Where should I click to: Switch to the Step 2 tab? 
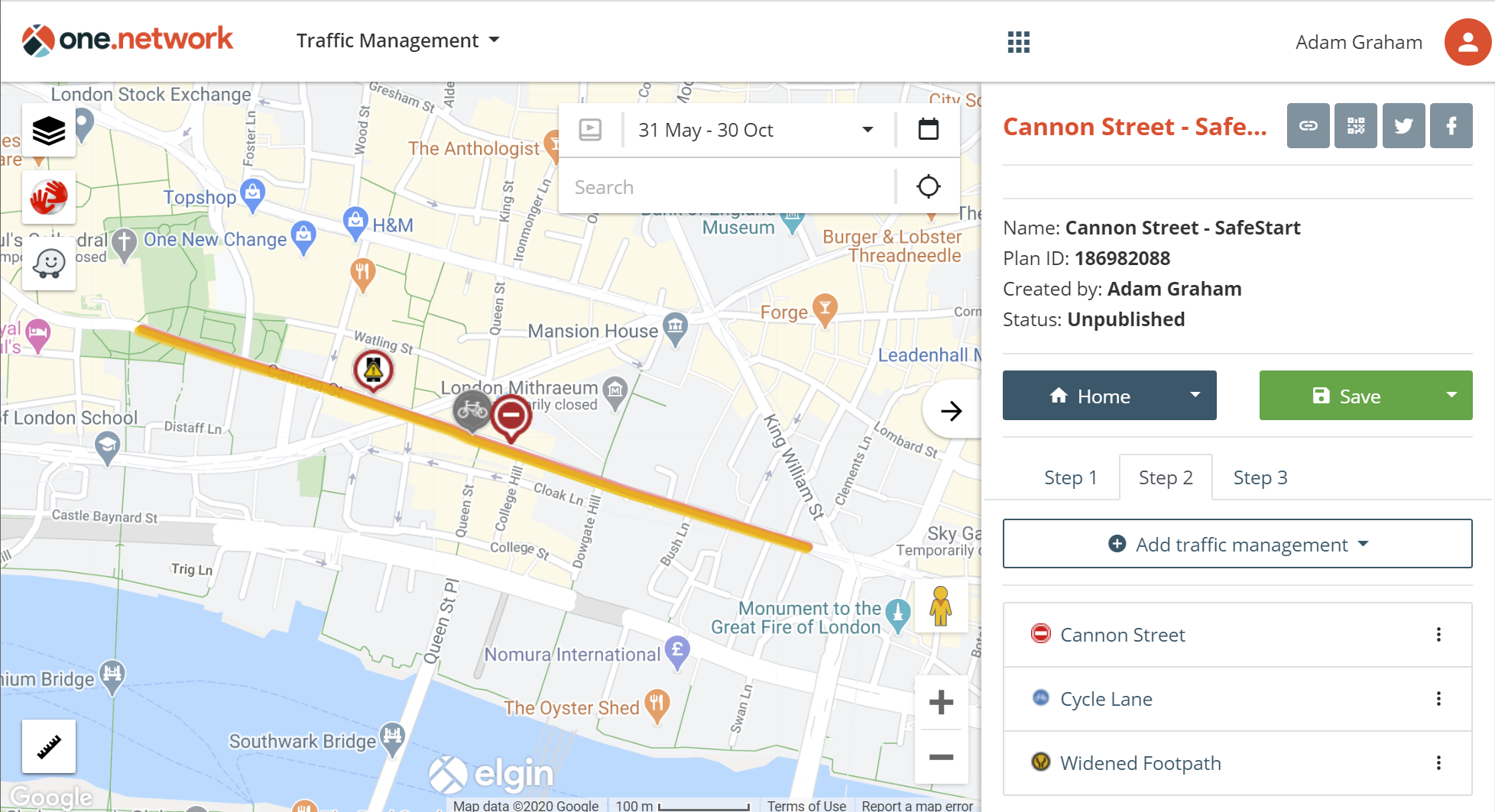pyautogui.click(x=1166, y=477)
